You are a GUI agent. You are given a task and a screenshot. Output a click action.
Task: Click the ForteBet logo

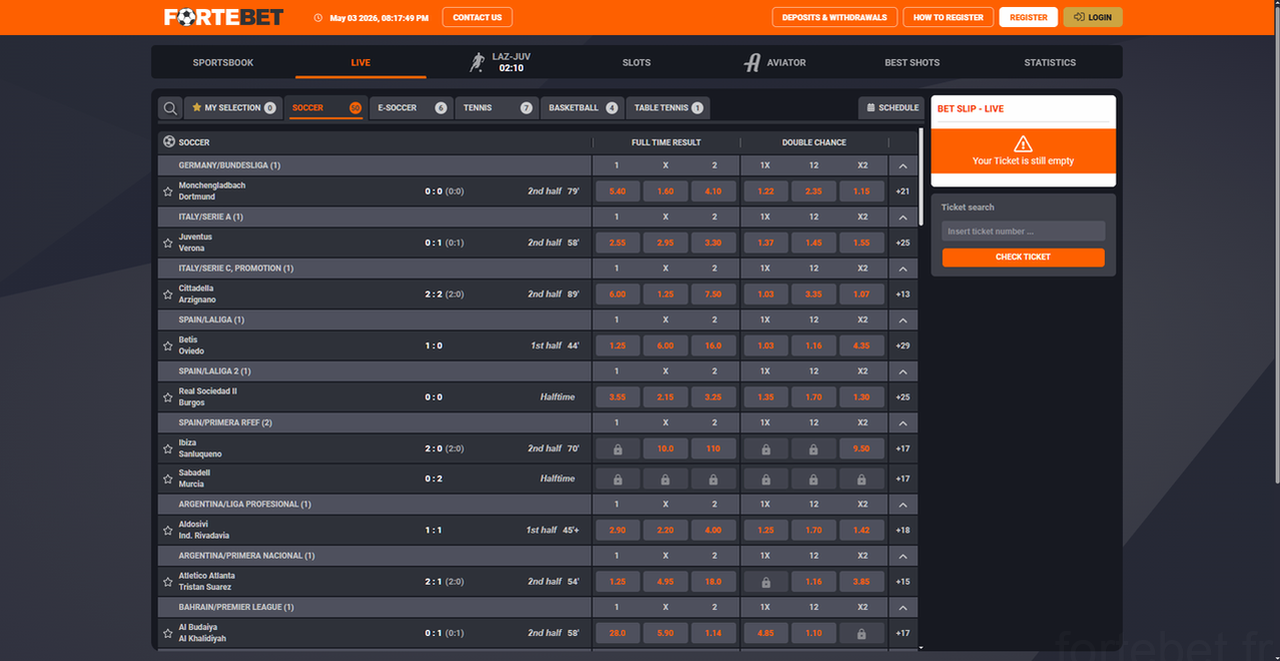tap(224, 17)
